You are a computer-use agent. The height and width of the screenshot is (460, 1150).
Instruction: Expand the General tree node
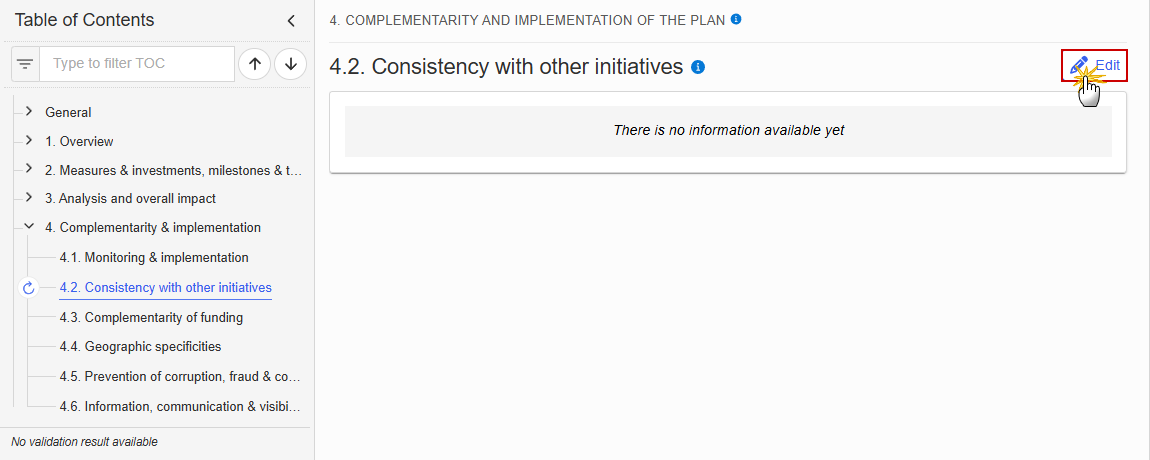click(29, 112)
